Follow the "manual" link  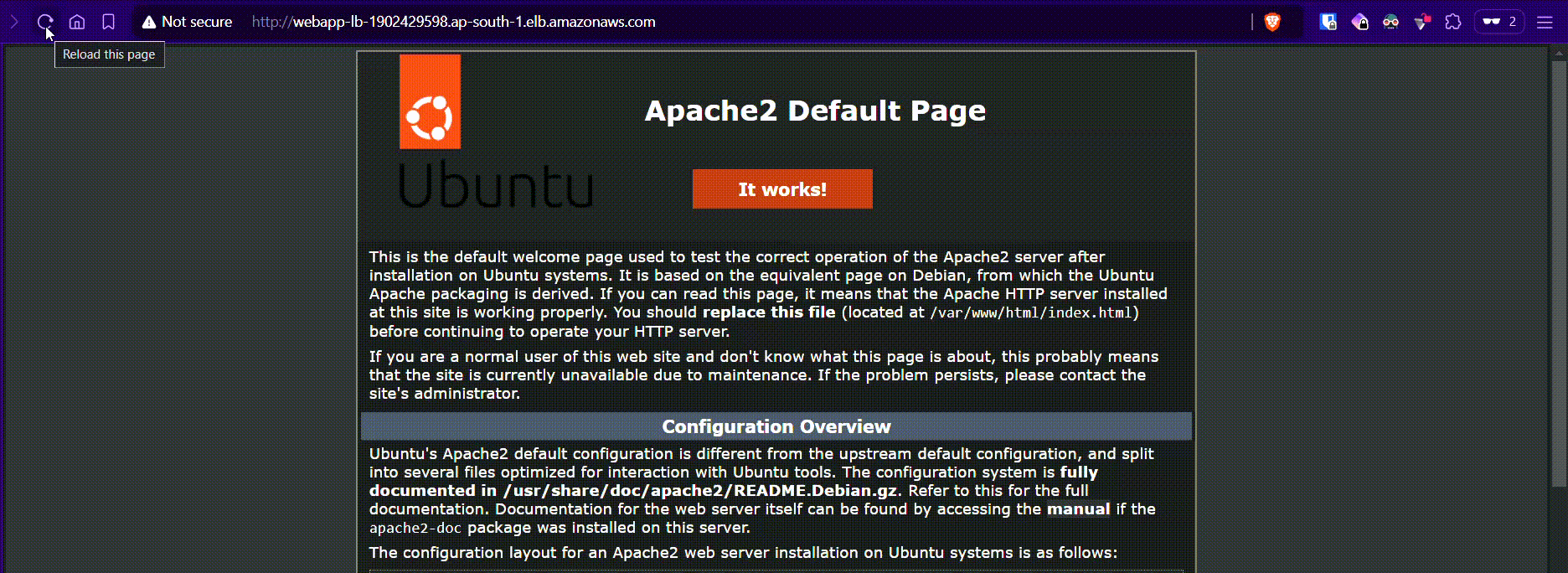click(1078, 509)
